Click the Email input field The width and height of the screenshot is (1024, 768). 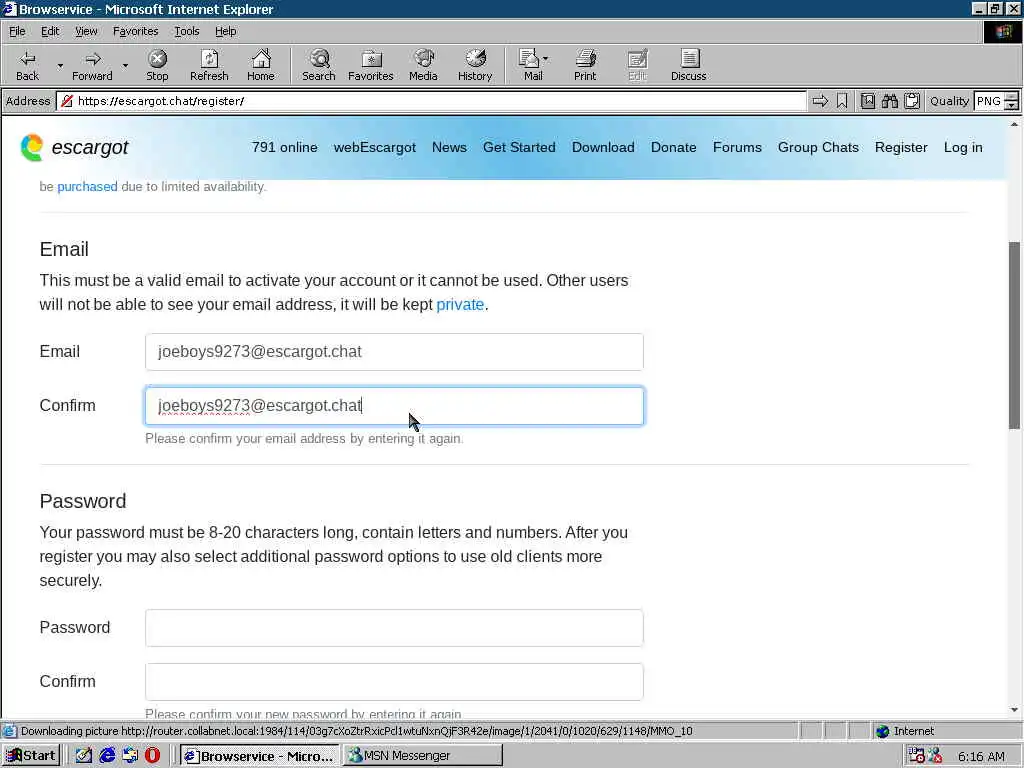point(394,352)
